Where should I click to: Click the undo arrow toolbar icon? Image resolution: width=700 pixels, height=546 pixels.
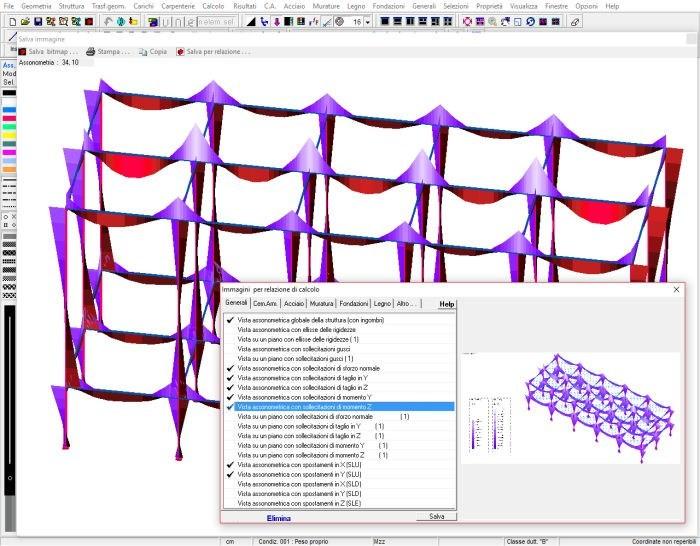pyautogui.click(x=108, y=21)
